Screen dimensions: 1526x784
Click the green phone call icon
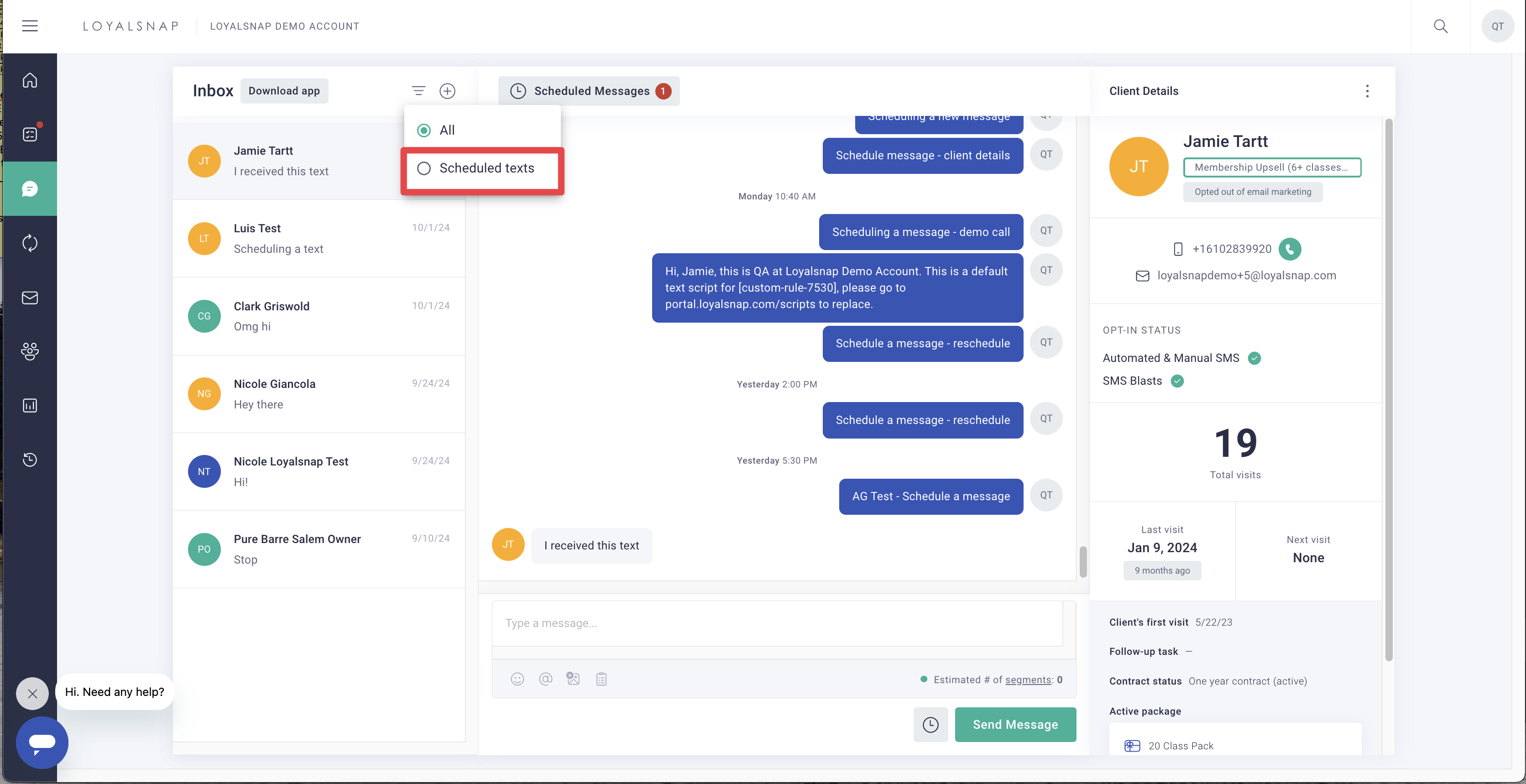(x=1290, y=249)
